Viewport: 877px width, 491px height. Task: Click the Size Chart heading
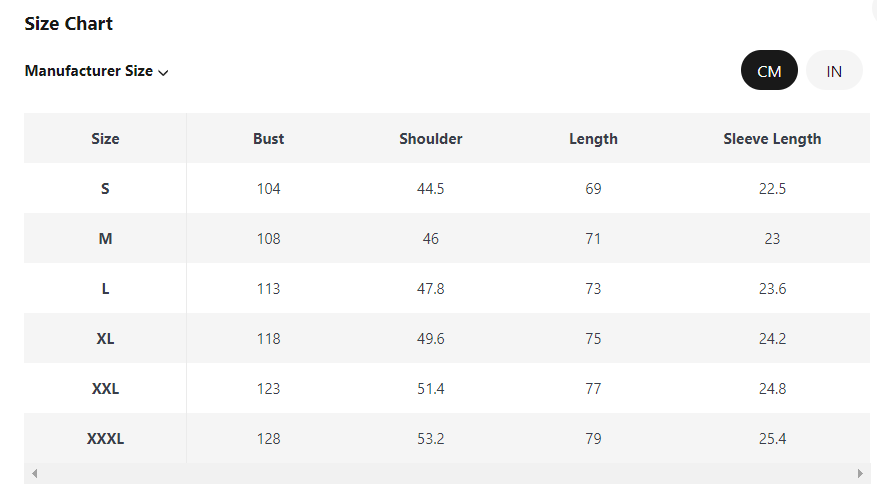coord(69,24)
